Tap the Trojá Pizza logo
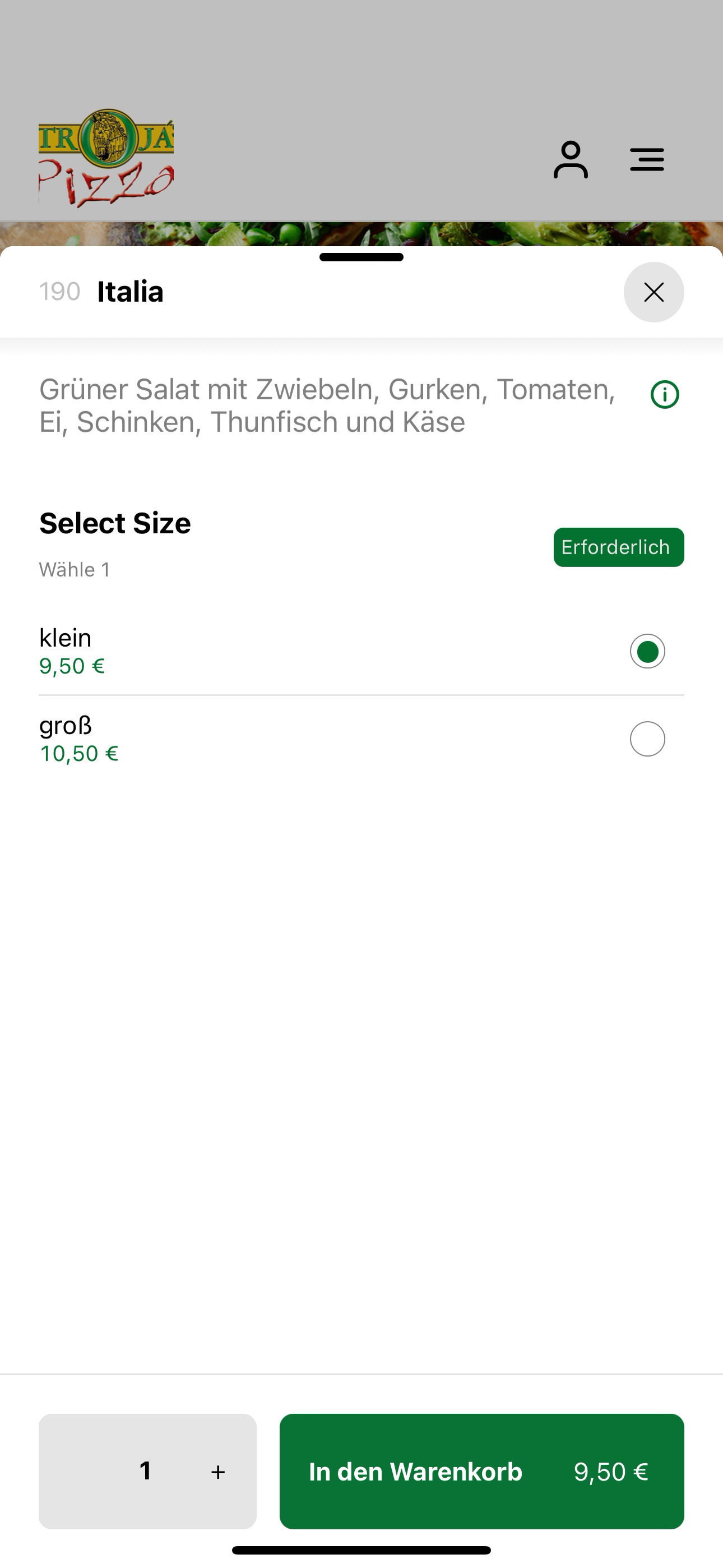The image size is (723, 1568). (x=106, y=158)
